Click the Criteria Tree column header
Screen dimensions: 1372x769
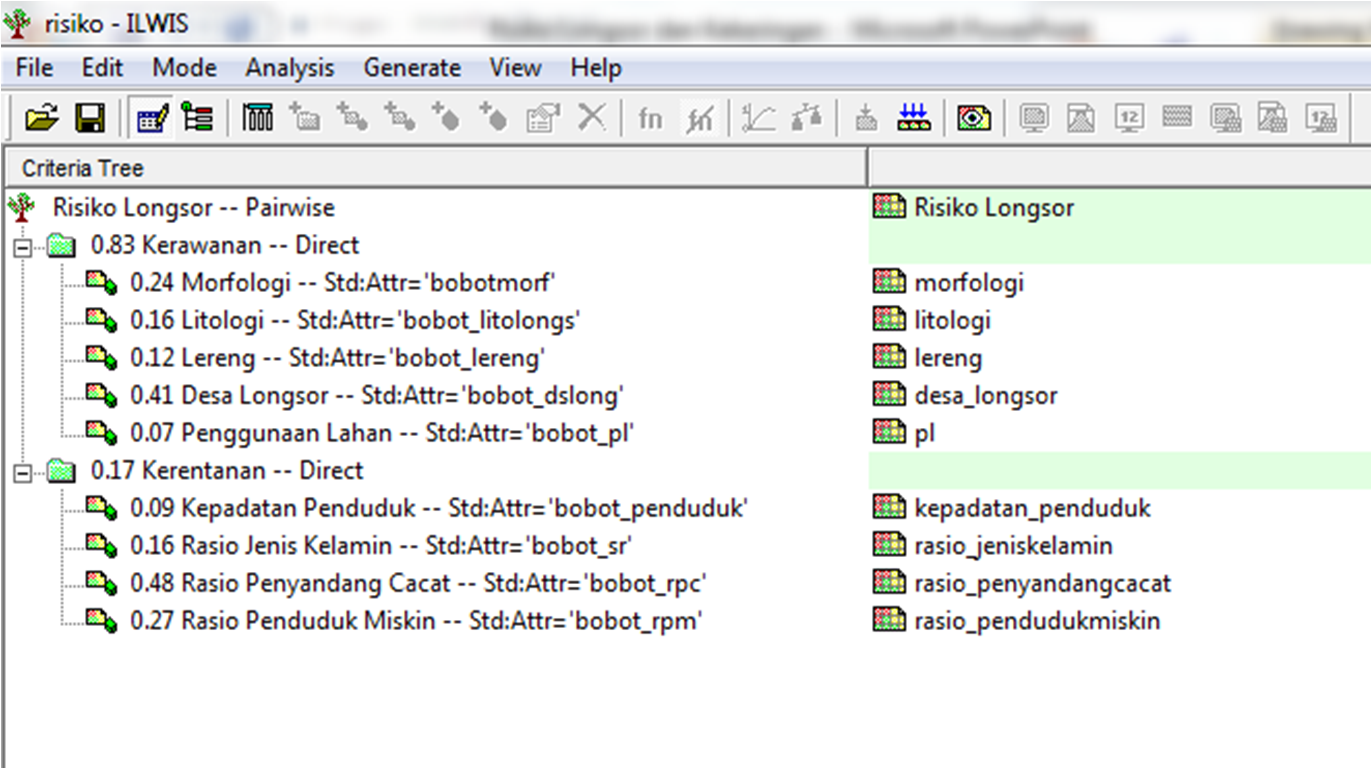click(x=434, y=168)
